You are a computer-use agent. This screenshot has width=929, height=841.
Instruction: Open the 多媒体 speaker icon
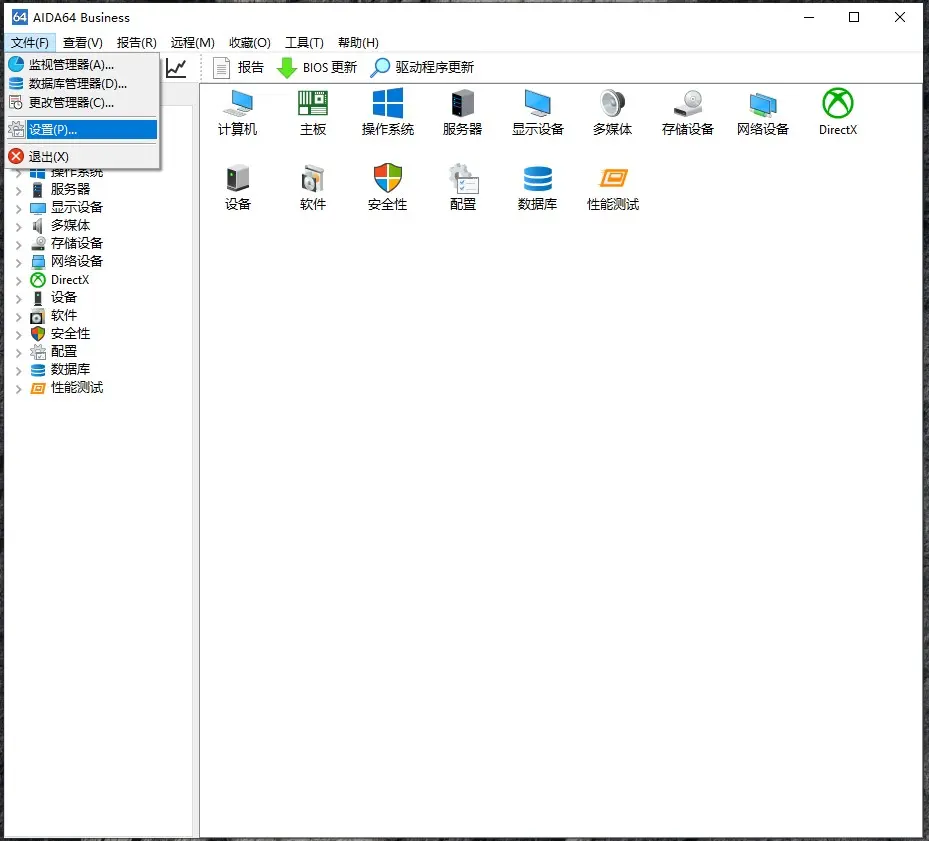(613, 113)
